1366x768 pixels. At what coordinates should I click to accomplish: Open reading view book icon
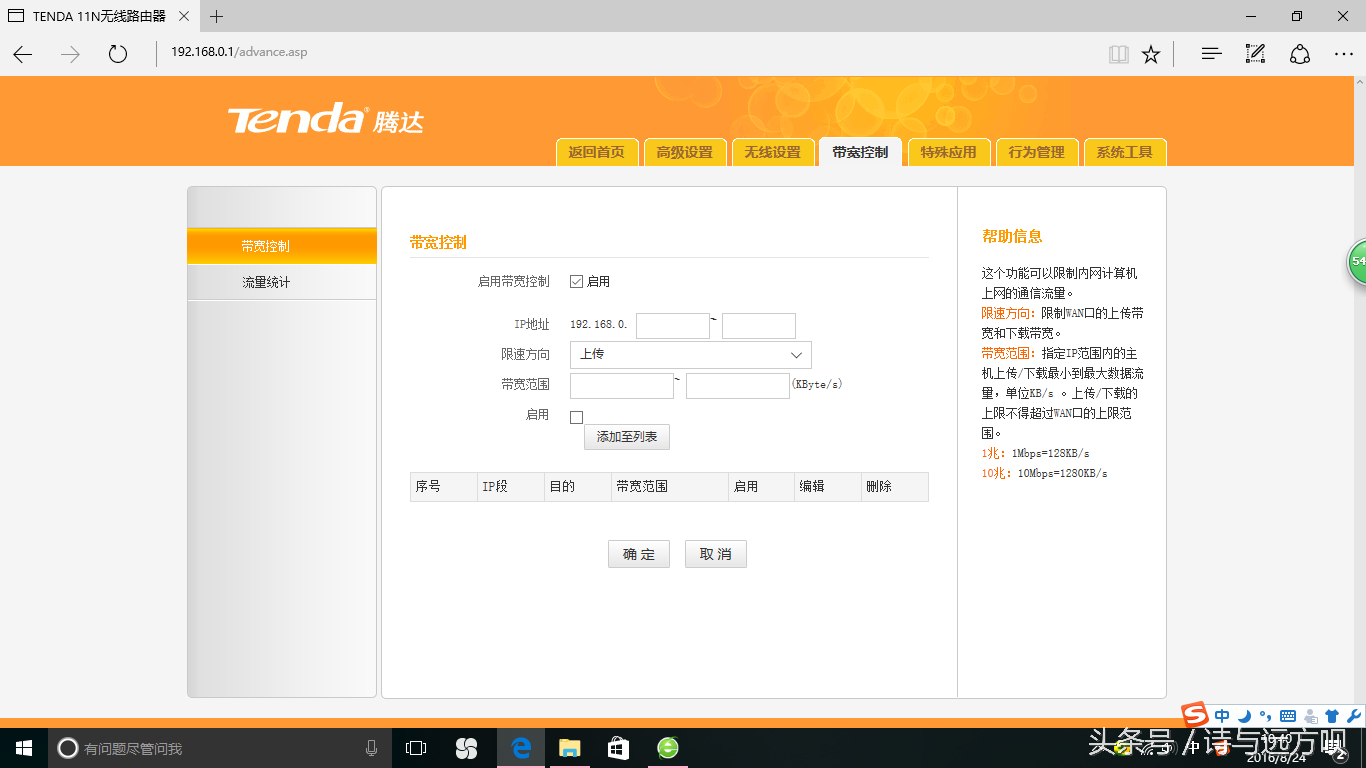click(x=1119, y=54)
